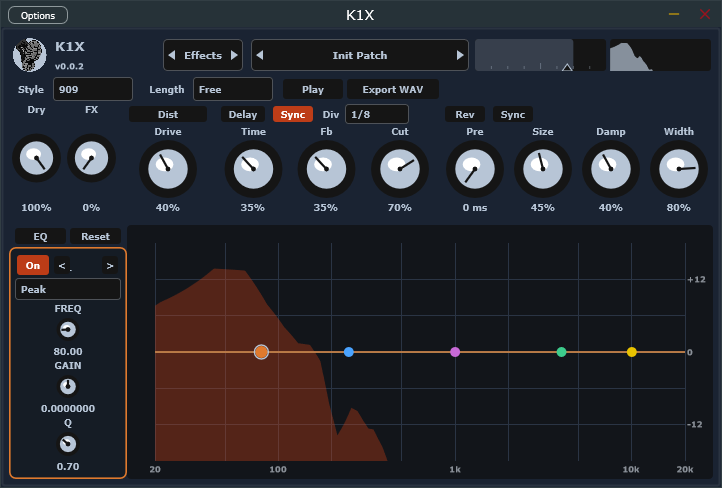The height and width of the screenshot is (488, 722).
Task: Click the Fb feedback knob
Action: [x=326, y=169]
